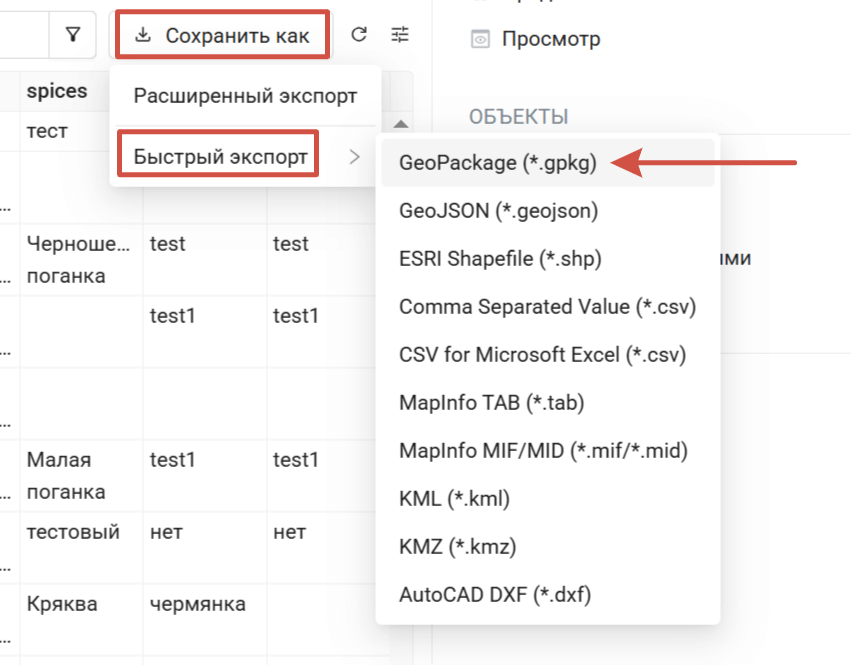Click the filter funnel icon
The width and height of the screenshot is (868, 665).
(73, 36)
